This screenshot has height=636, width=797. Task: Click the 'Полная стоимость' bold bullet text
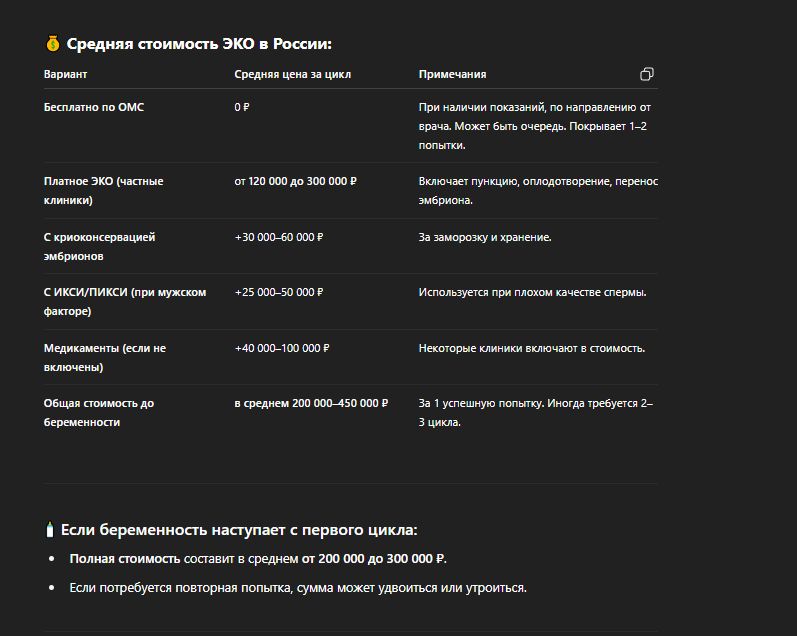125,559
